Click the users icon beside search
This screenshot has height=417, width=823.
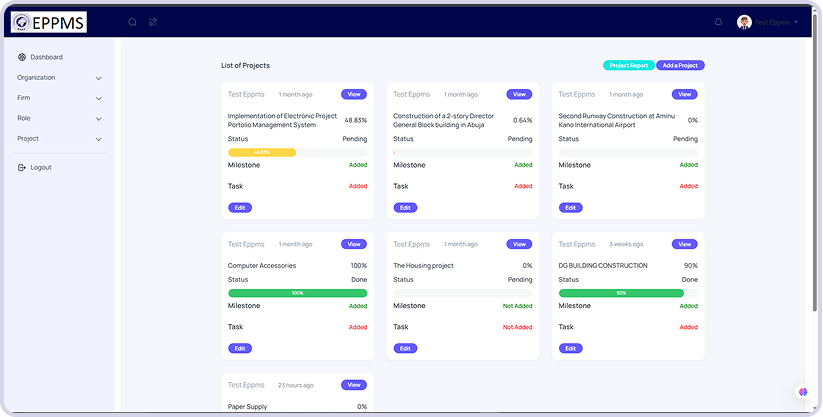[x=153, y=22]
